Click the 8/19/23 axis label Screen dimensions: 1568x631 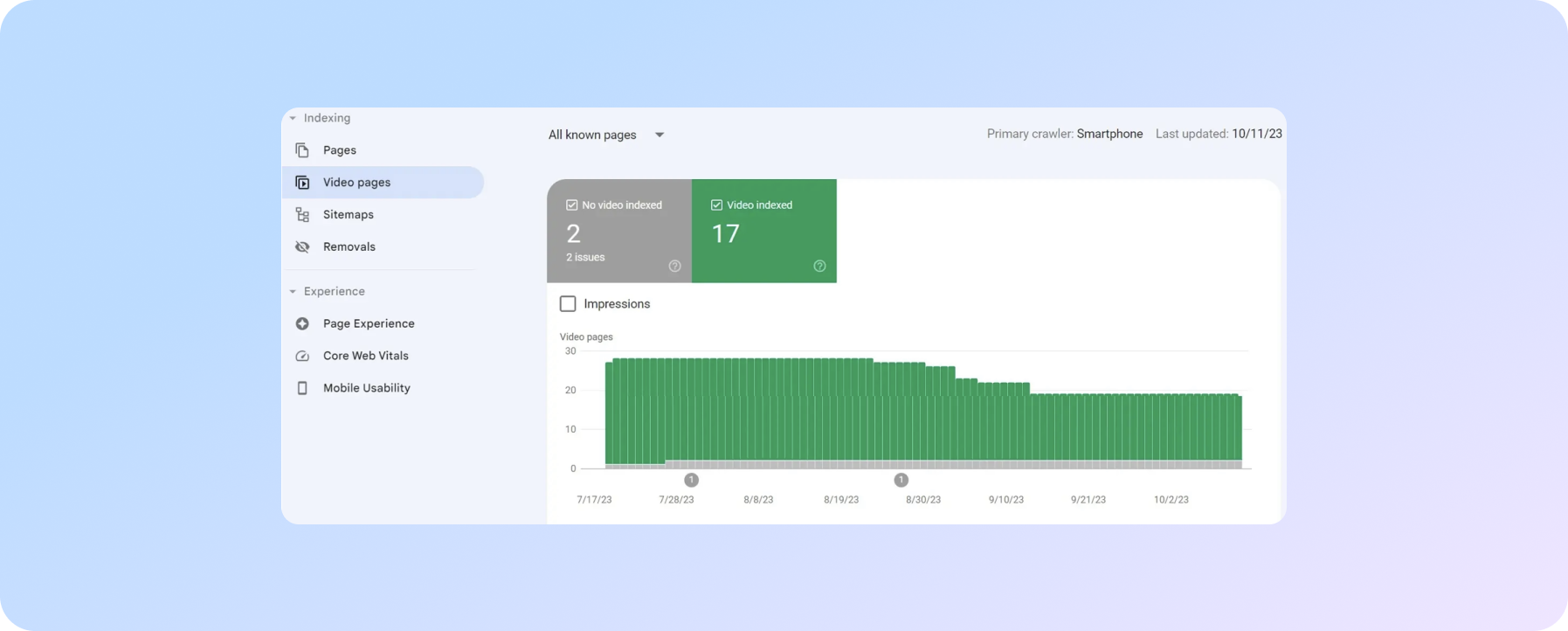[x=841, y=500]
